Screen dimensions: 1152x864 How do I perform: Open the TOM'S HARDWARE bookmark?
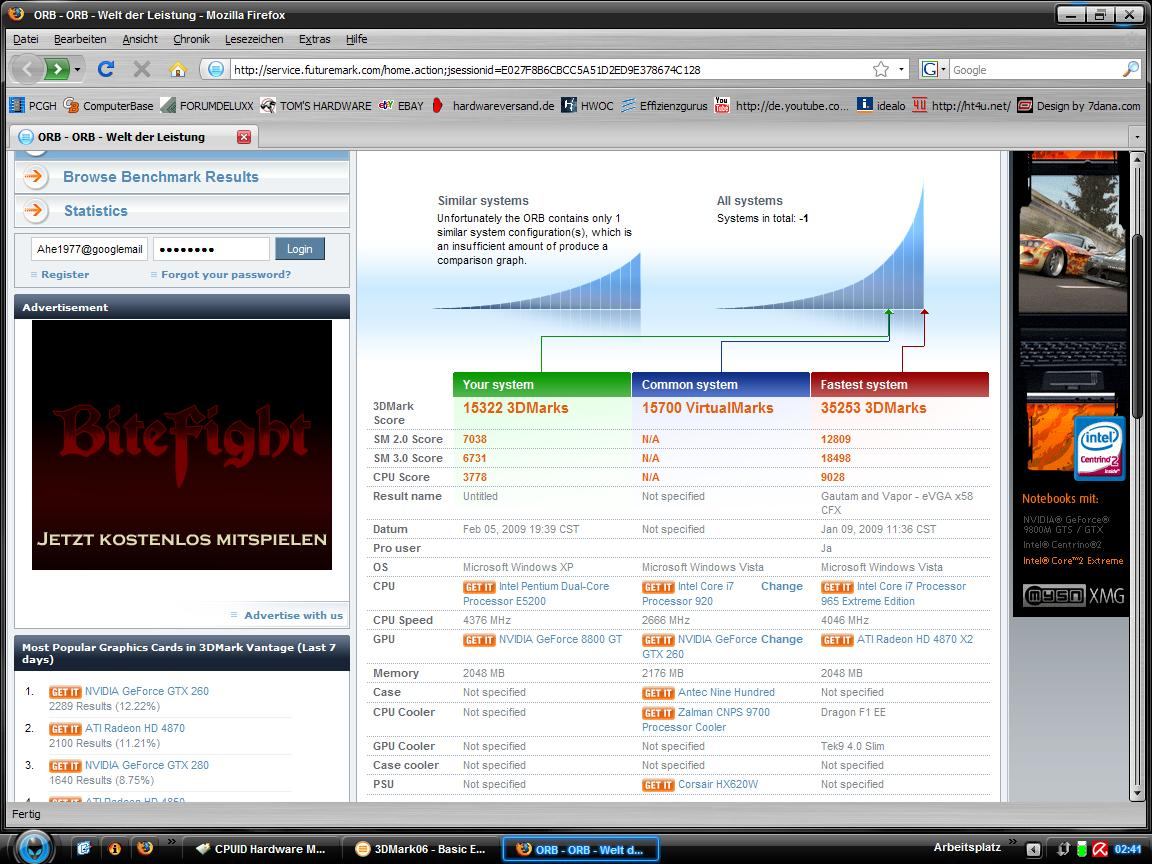pos(316,106)
